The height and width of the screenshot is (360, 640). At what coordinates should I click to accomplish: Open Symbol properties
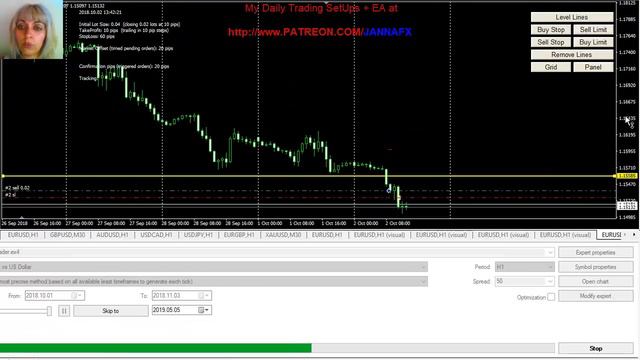click(x=596, y=267)
